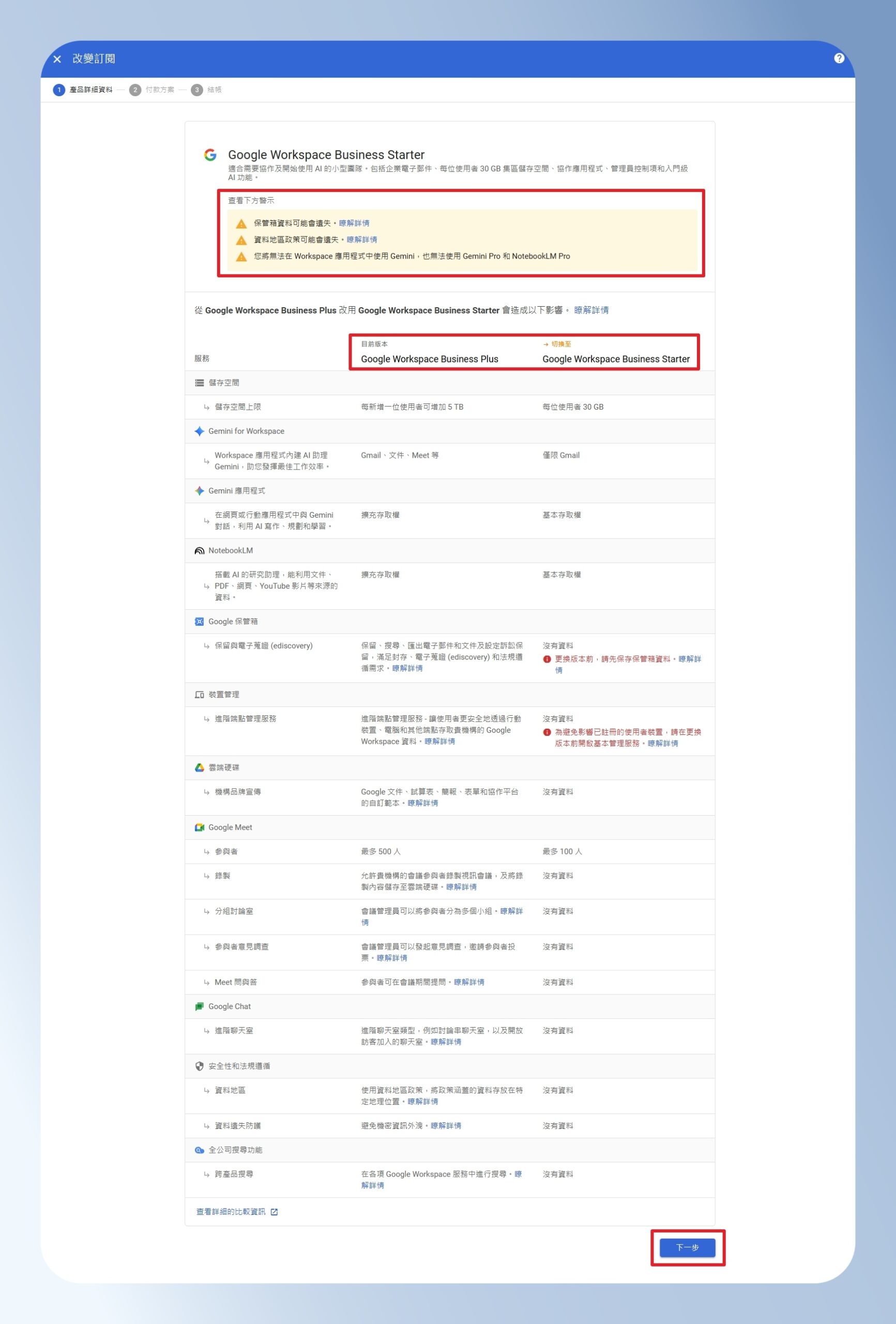This screenshot has height=1324, width=896.
Task: Click the NotebookLM icon
Action: (200, 550)
